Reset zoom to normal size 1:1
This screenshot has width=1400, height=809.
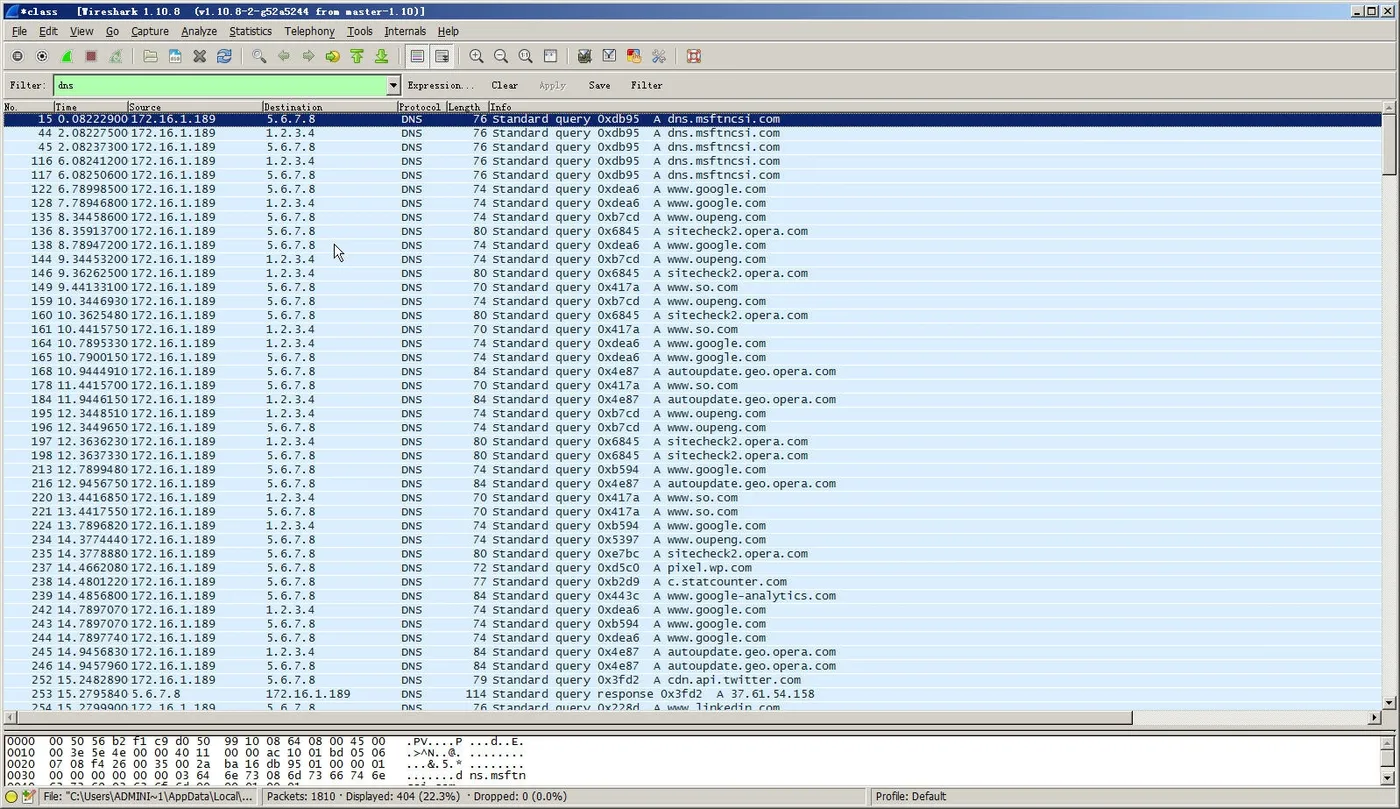(525, 56)
